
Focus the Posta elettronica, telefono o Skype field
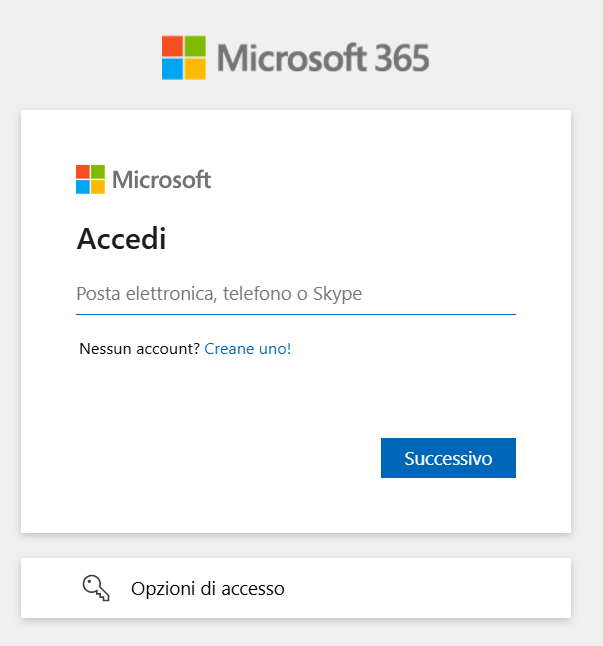(x=295, y=294)
